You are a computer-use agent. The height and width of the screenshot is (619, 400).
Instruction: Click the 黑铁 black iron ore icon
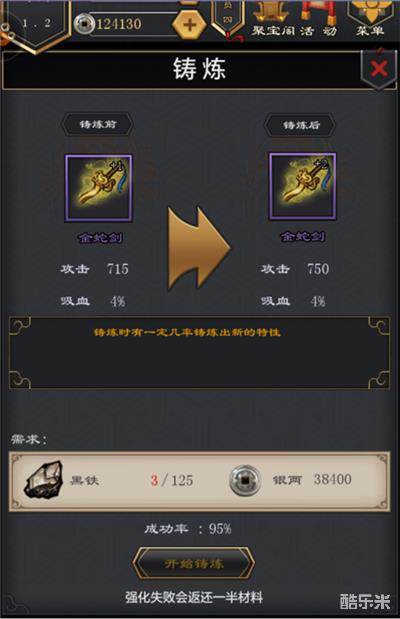point(44,479)
